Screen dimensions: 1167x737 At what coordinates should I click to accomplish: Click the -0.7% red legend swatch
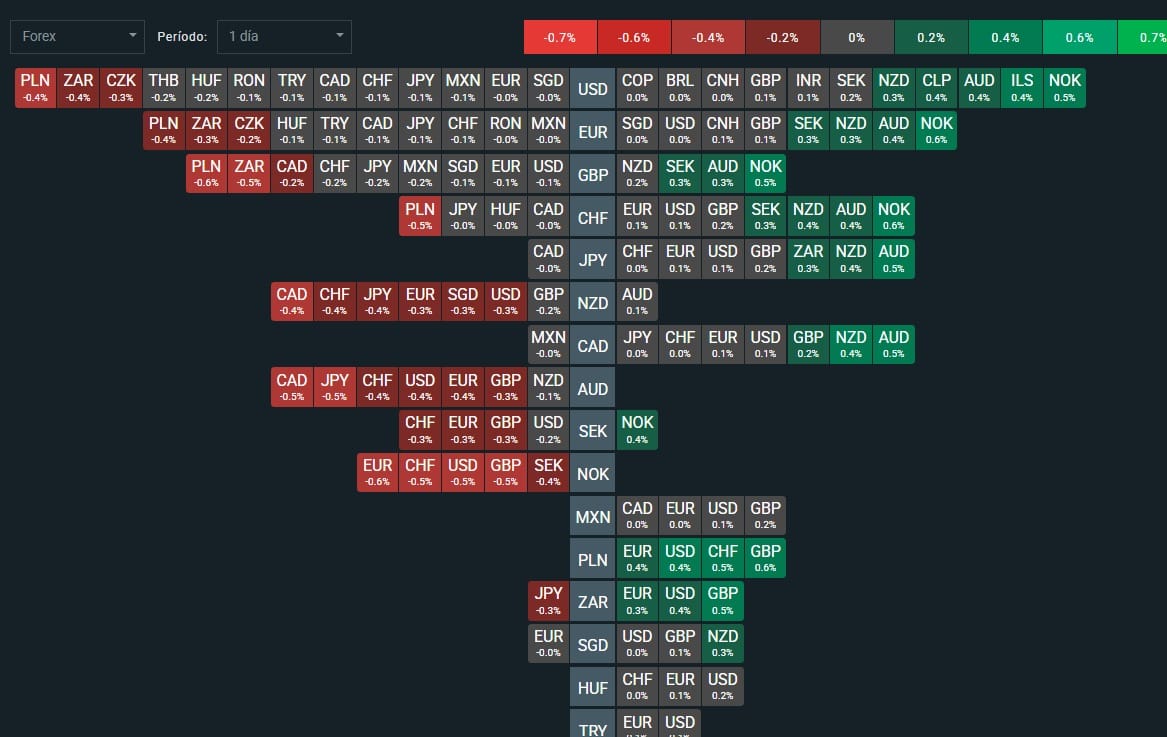point(559,37)
